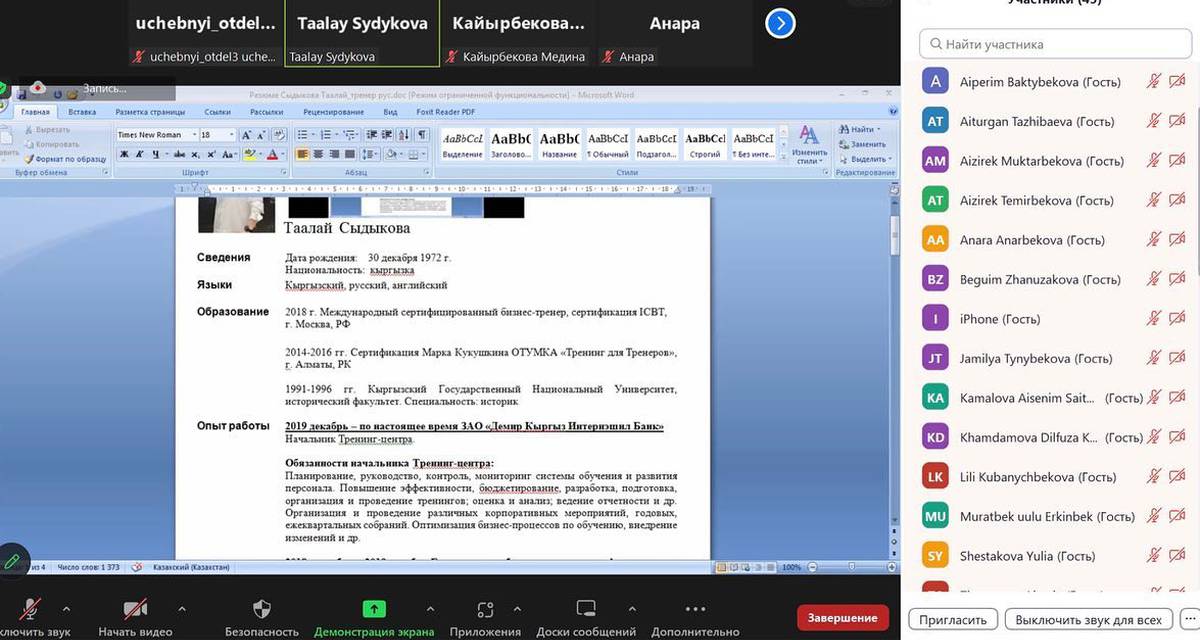This screenshot has width=1200, height=640.
Task: Unmute microphone in Zoom toolbar
Action: pos(31,610)
